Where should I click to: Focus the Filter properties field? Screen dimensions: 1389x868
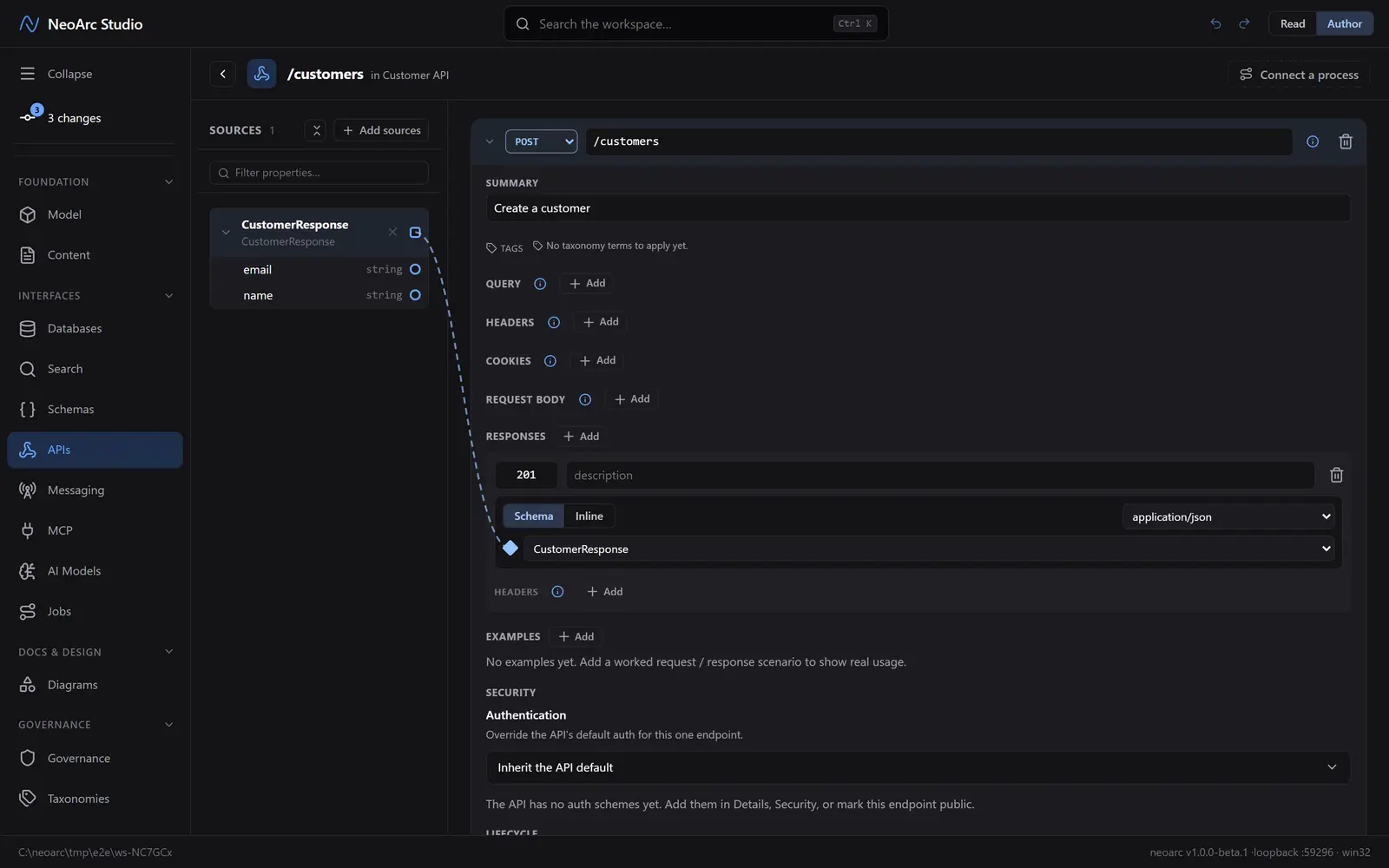(319, 173)
